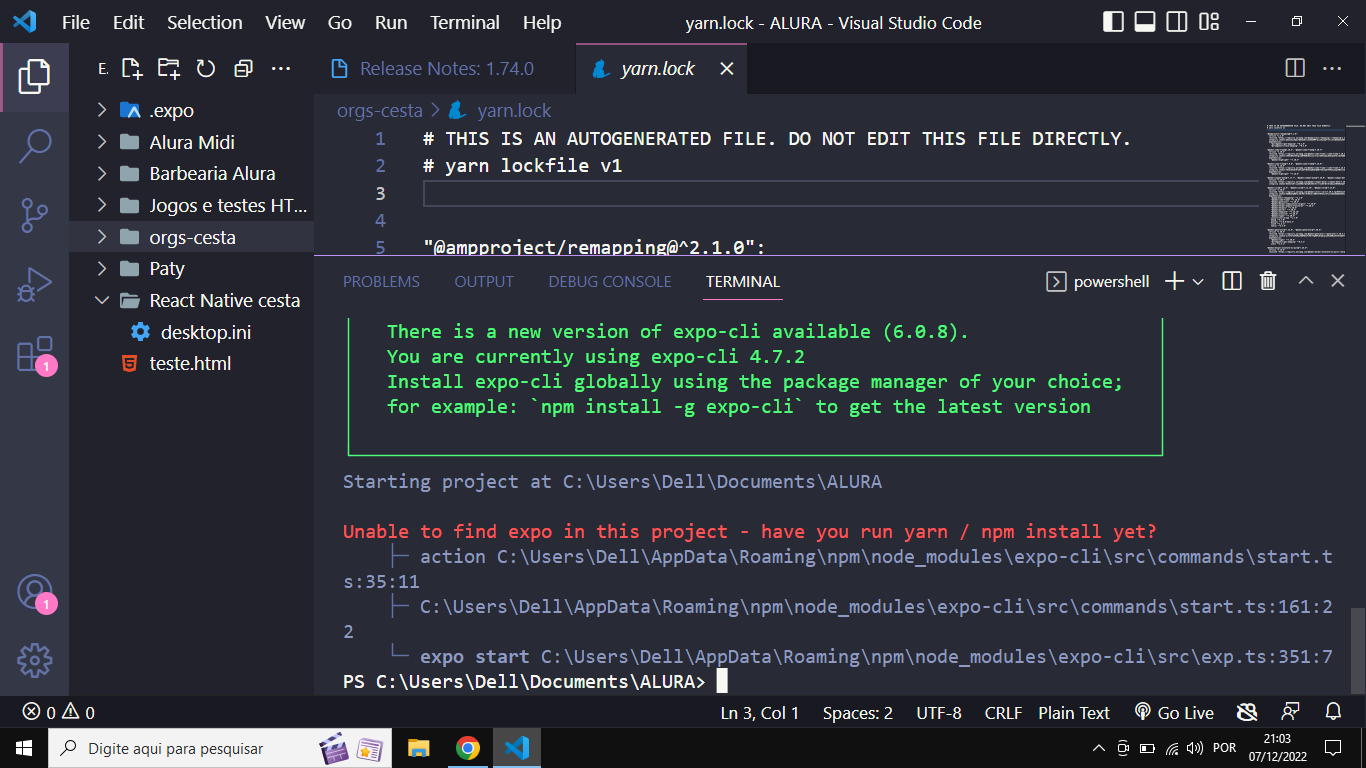Open Google Chrome from taskbar
This screenshot has width=1366, height=768.
tap(467, 748)
